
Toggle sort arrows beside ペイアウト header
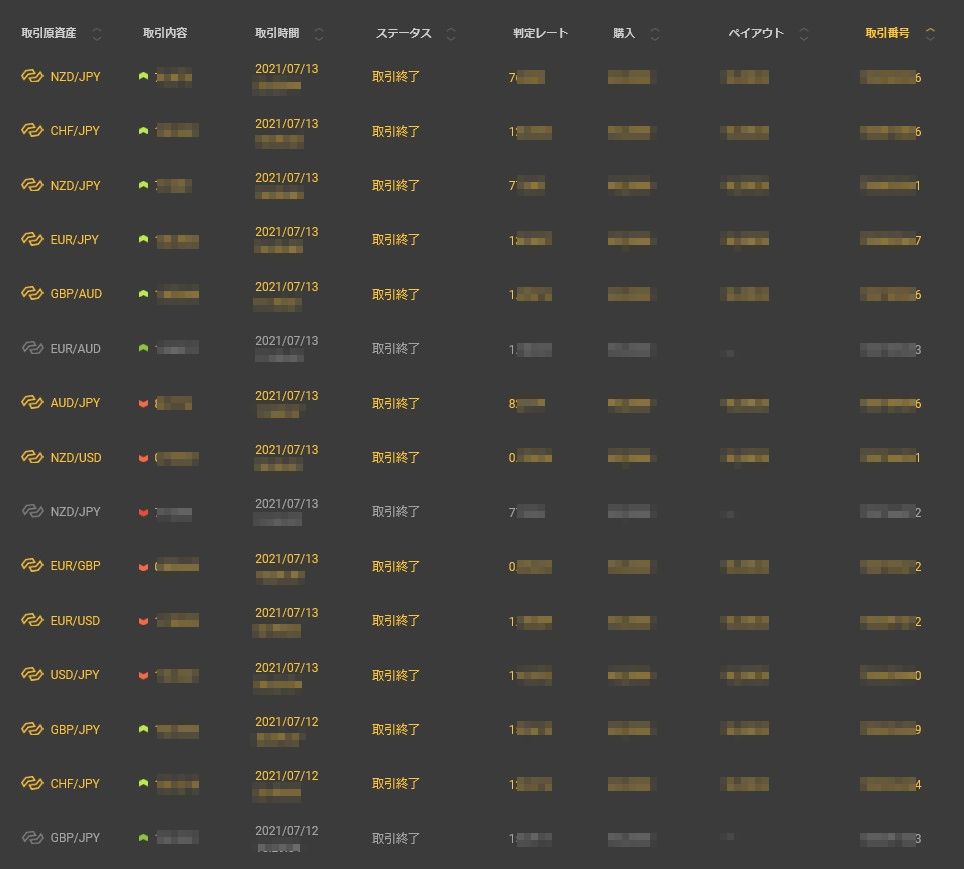pos(804,34)
